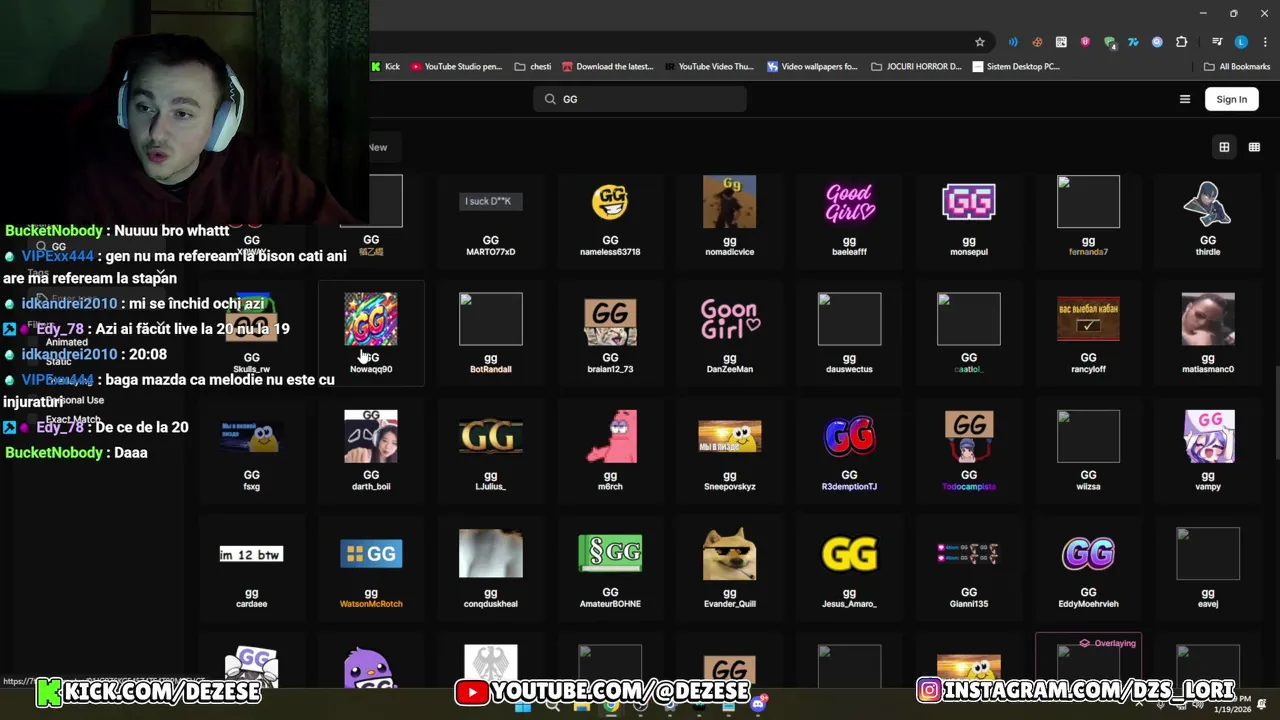Open the Chrome three-dot menu
The image size is (1280, 720).
1265,42
